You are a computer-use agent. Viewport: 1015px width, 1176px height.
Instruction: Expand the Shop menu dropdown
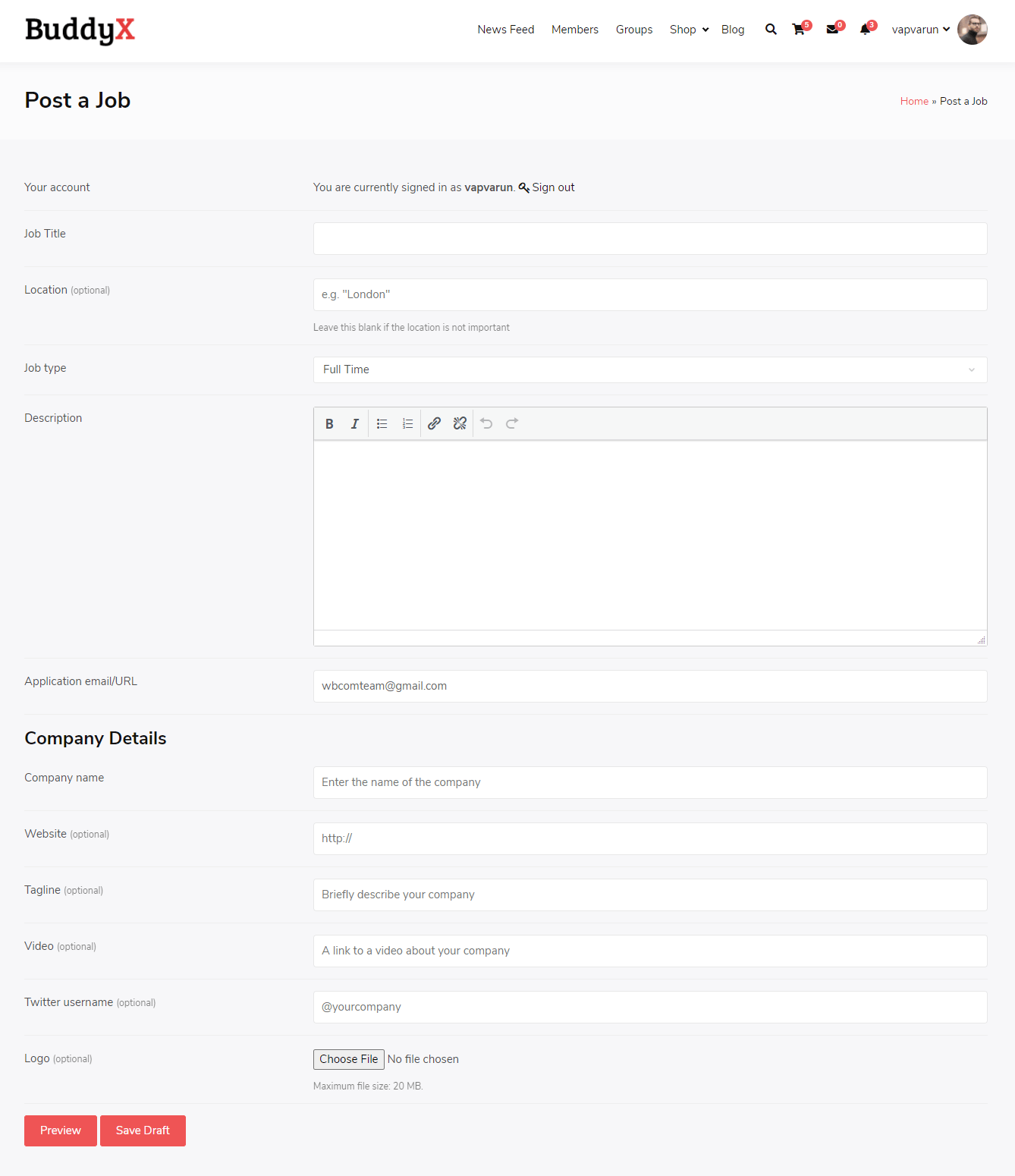click(689, 30)
